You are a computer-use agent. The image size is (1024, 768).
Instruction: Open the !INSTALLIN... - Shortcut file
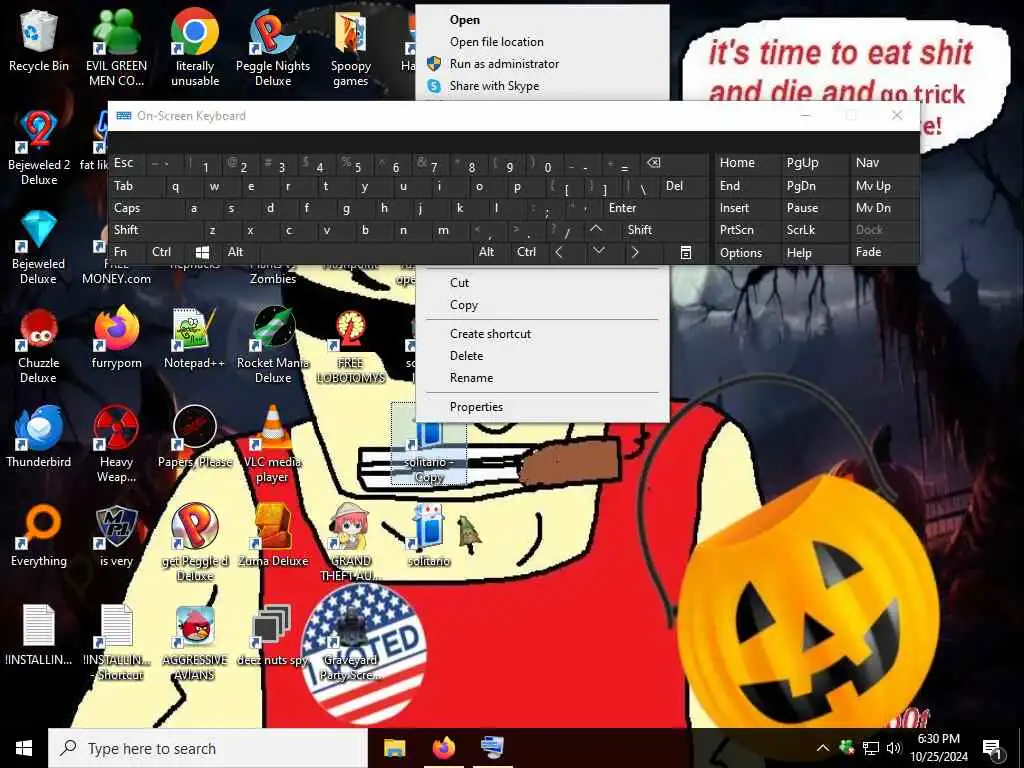116,643
